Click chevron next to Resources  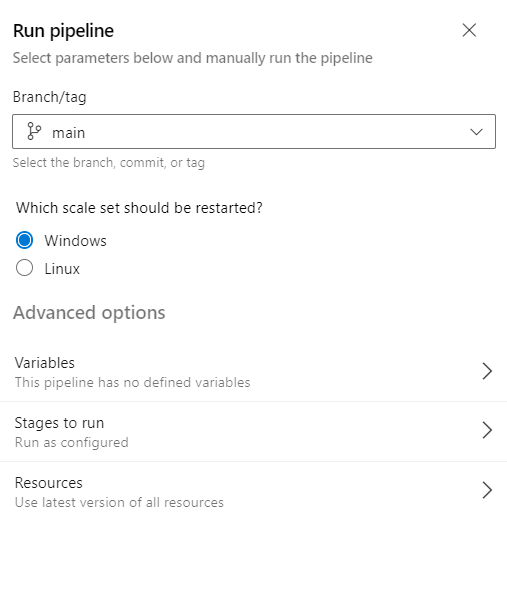[x=487, y=490]
